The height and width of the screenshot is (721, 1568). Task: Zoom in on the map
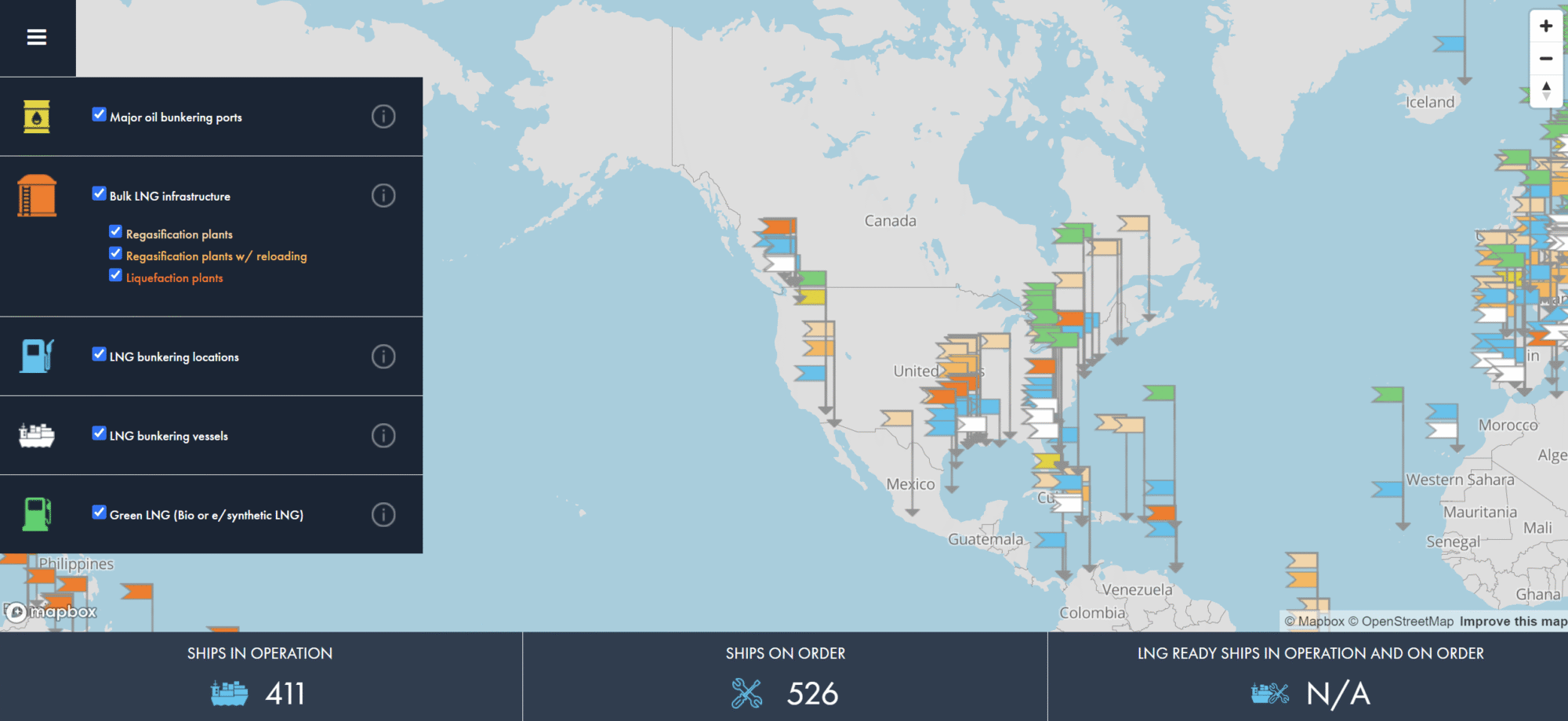pos(1545,26)
